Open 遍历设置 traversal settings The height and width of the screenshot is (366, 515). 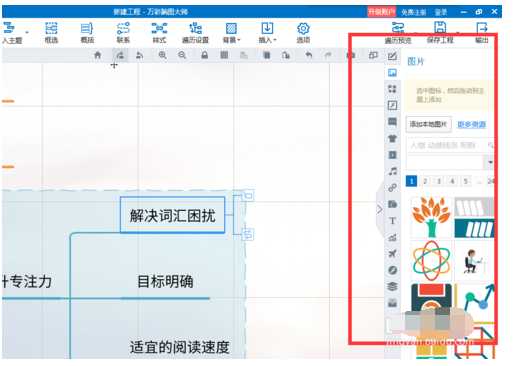(x=195, y=32)
